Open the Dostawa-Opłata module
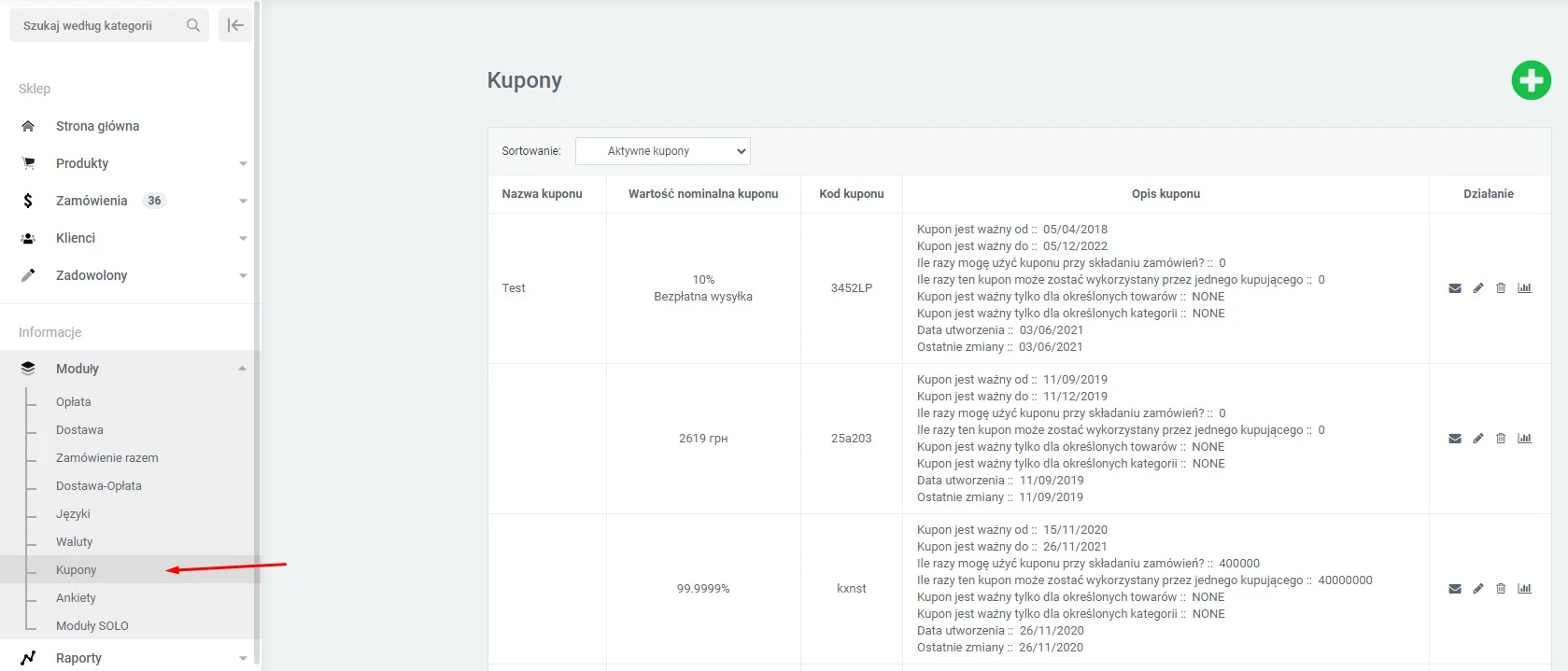 [x=99, y=486]
